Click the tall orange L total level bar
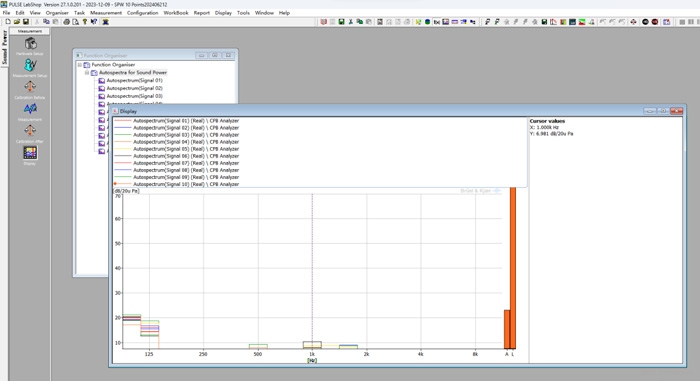This screenshot has width=700, height=381. click(x=513, y=268)
